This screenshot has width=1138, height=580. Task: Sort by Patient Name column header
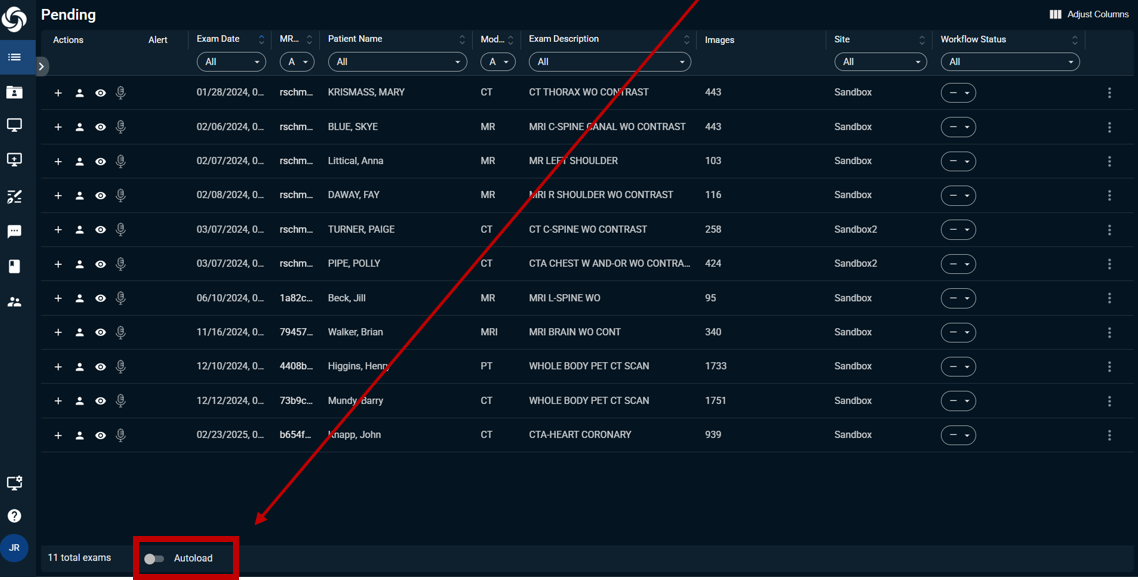point(355,39)
